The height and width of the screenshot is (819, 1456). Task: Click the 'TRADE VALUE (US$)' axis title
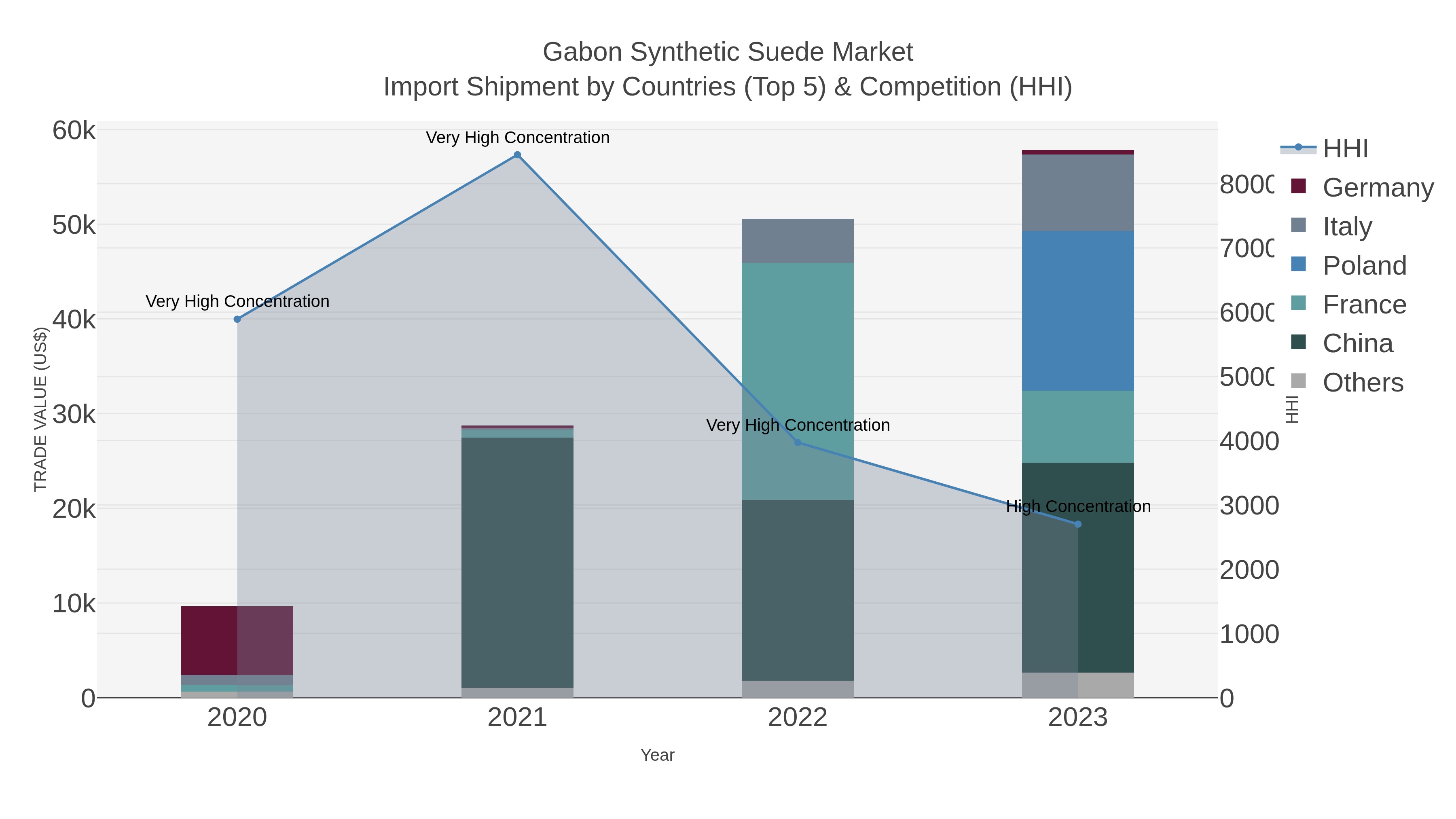pyautogui.click(x=41, y=409)
